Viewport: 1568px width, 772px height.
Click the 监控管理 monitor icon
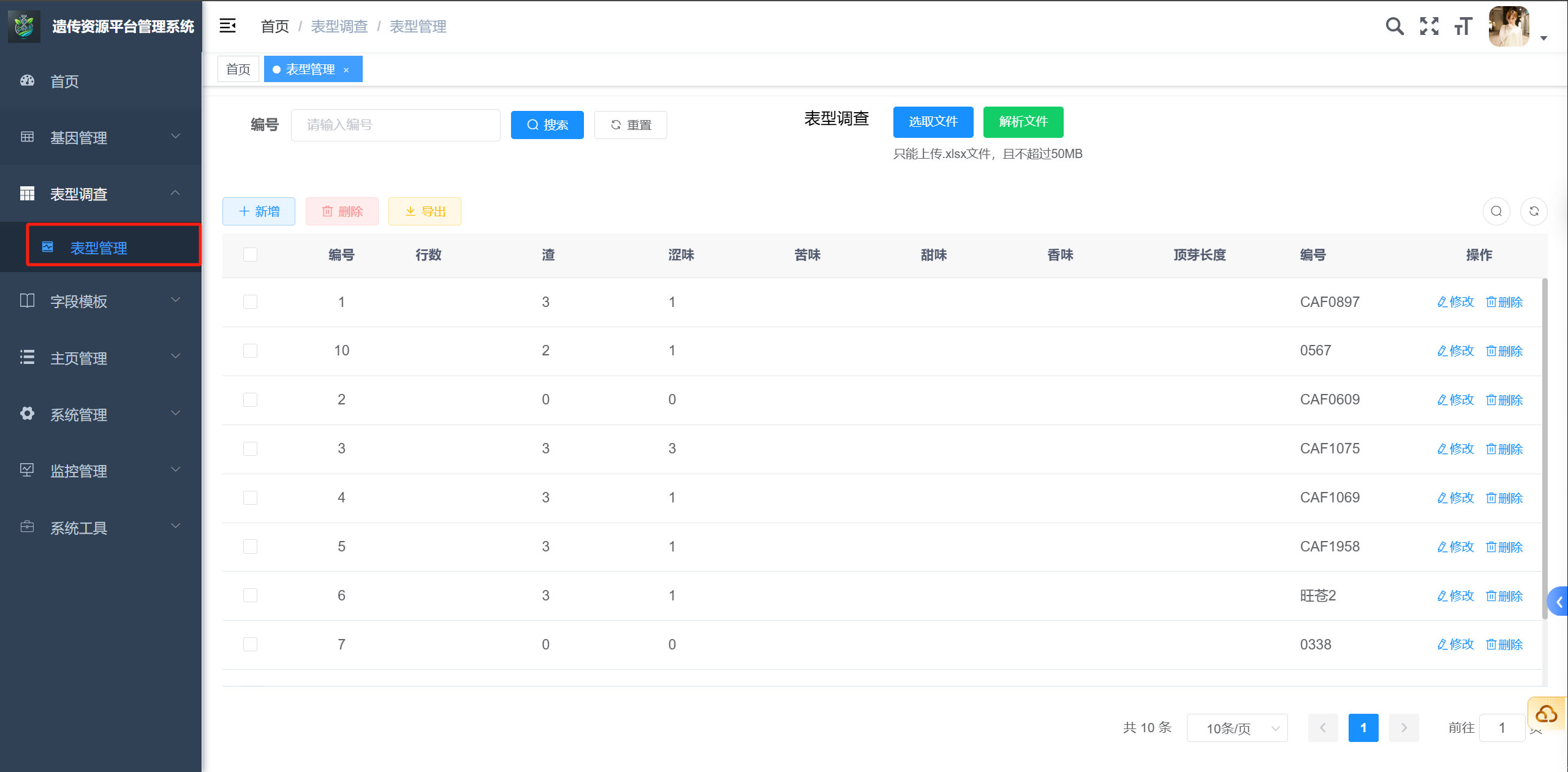tap(27, 471)
